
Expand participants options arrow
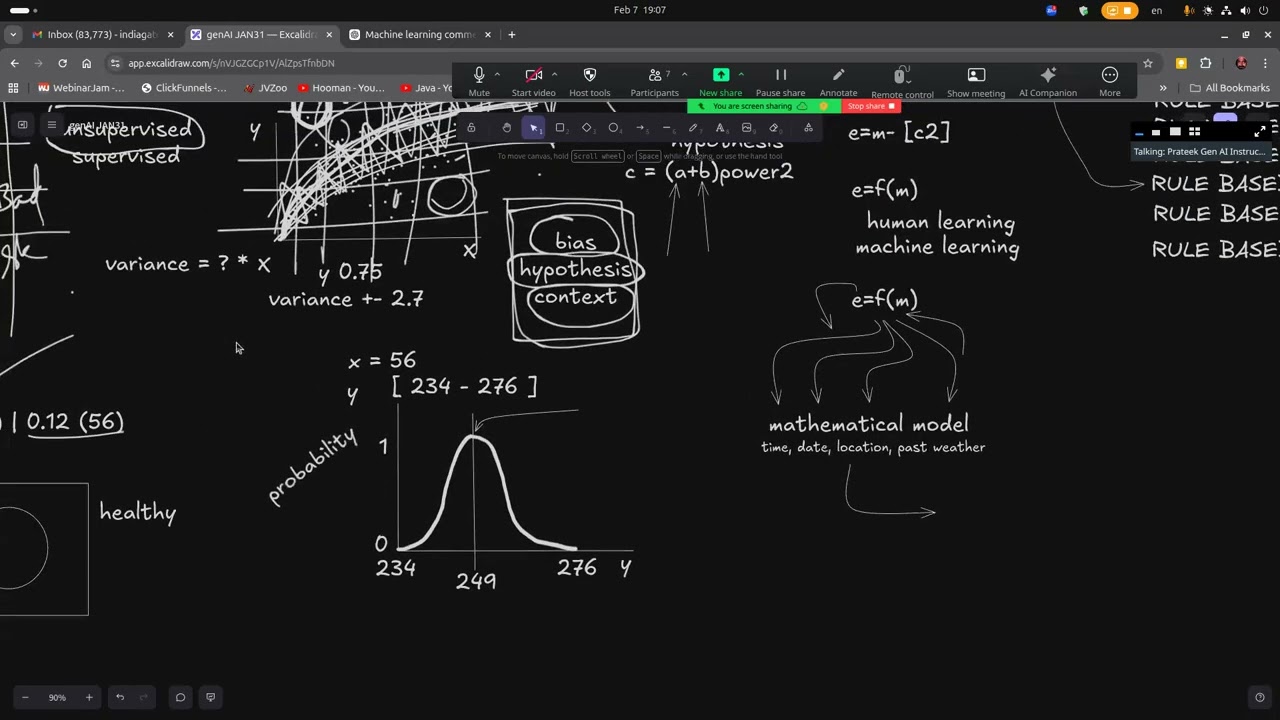click(684, 75)
